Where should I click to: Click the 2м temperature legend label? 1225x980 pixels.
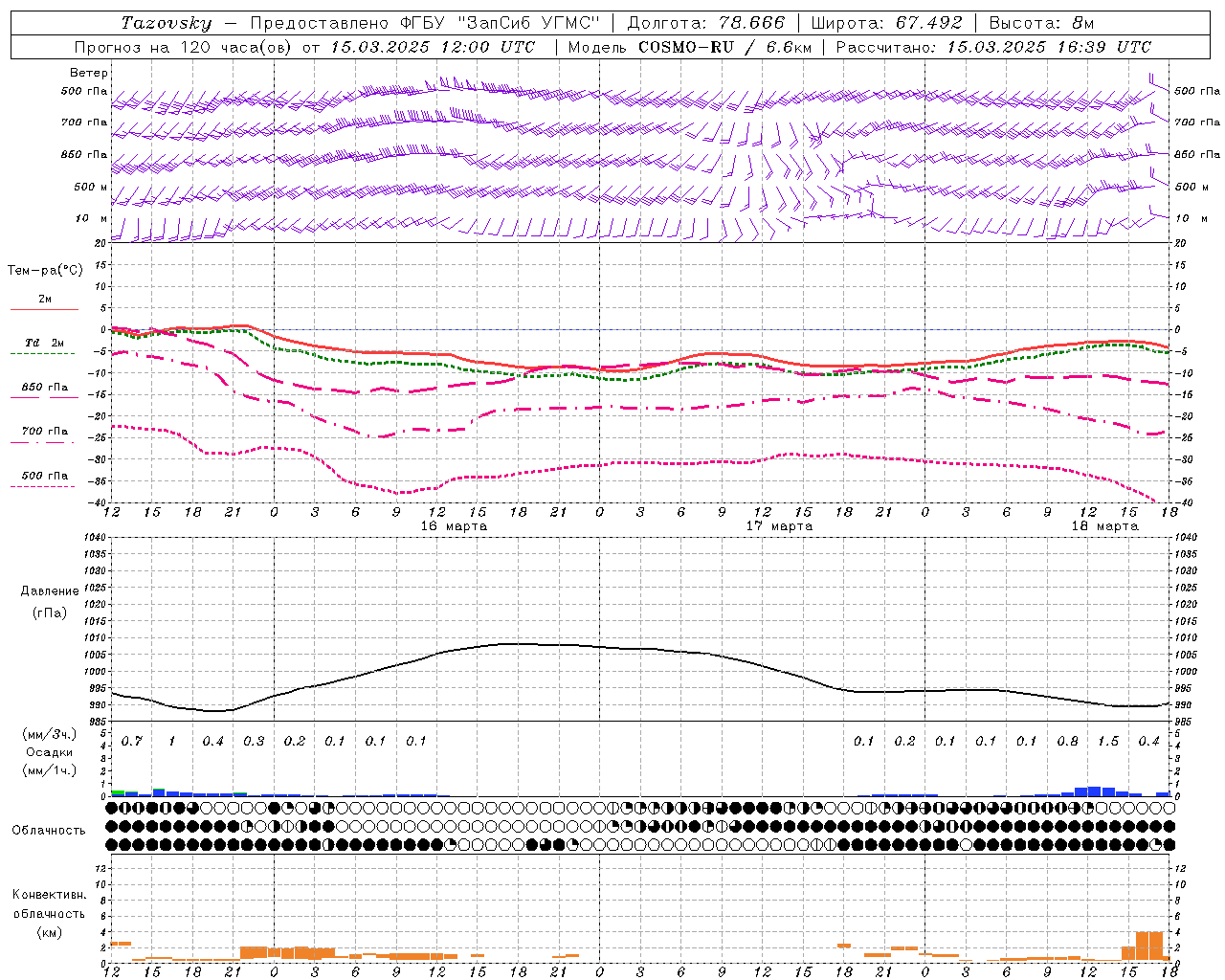pyautogui.click(x=45, y=299)
